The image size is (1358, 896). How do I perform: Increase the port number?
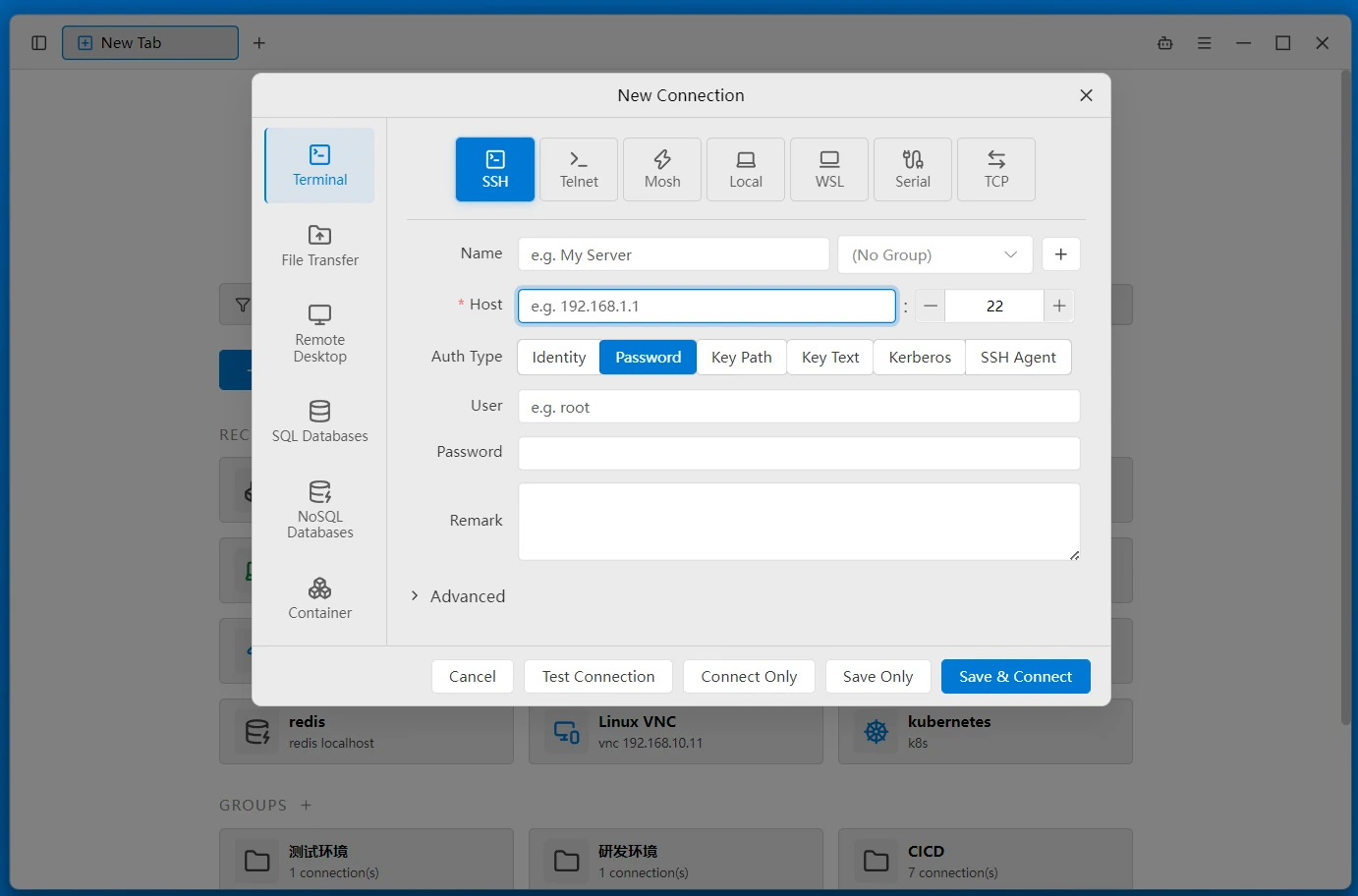[1059, 307]
